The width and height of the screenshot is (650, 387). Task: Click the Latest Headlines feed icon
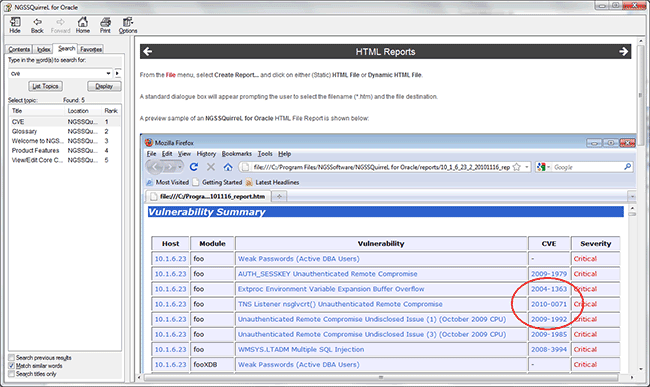[249, 182]
